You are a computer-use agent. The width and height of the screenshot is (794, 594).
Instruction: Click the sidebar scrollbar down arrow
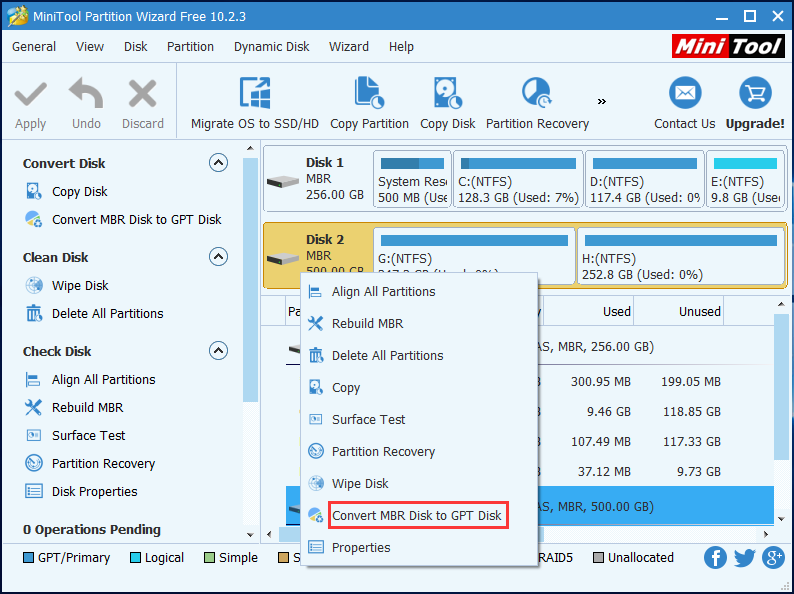point(250,535)
